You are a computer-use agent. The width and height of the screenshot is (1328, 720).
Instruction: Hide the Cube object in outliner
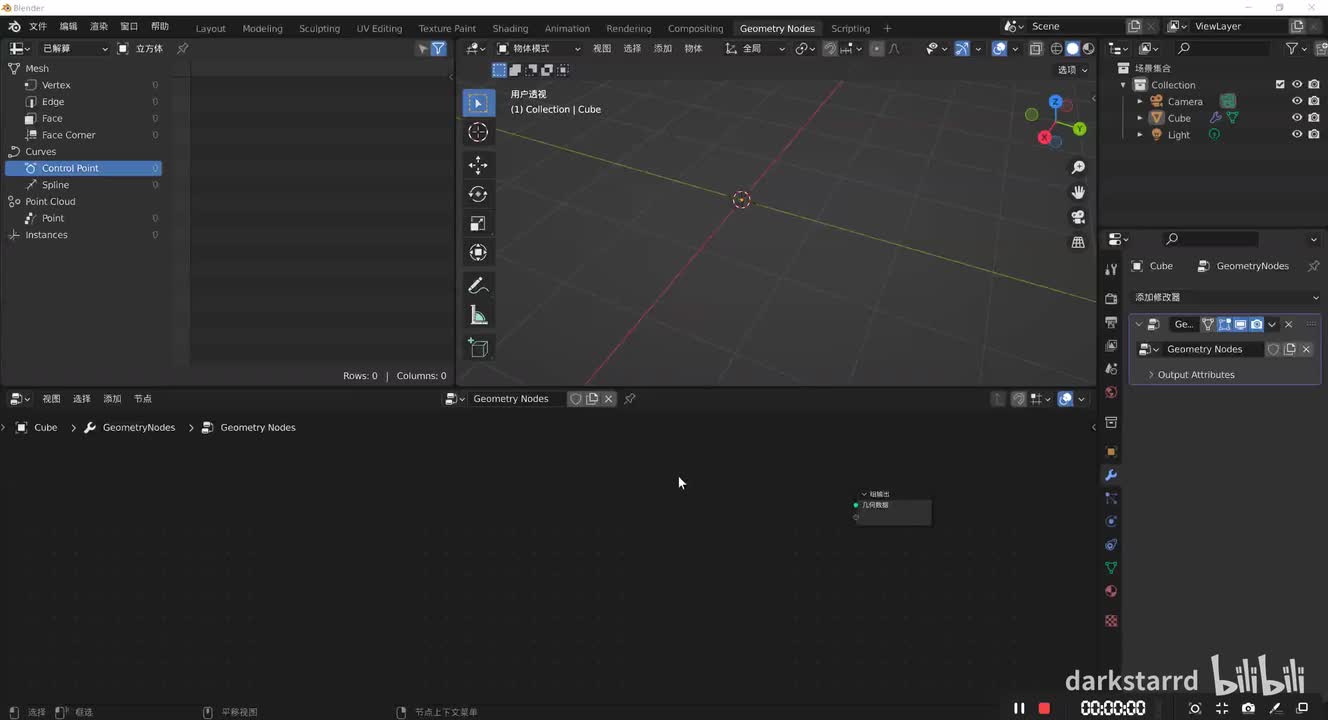(x=1297, y=118)
